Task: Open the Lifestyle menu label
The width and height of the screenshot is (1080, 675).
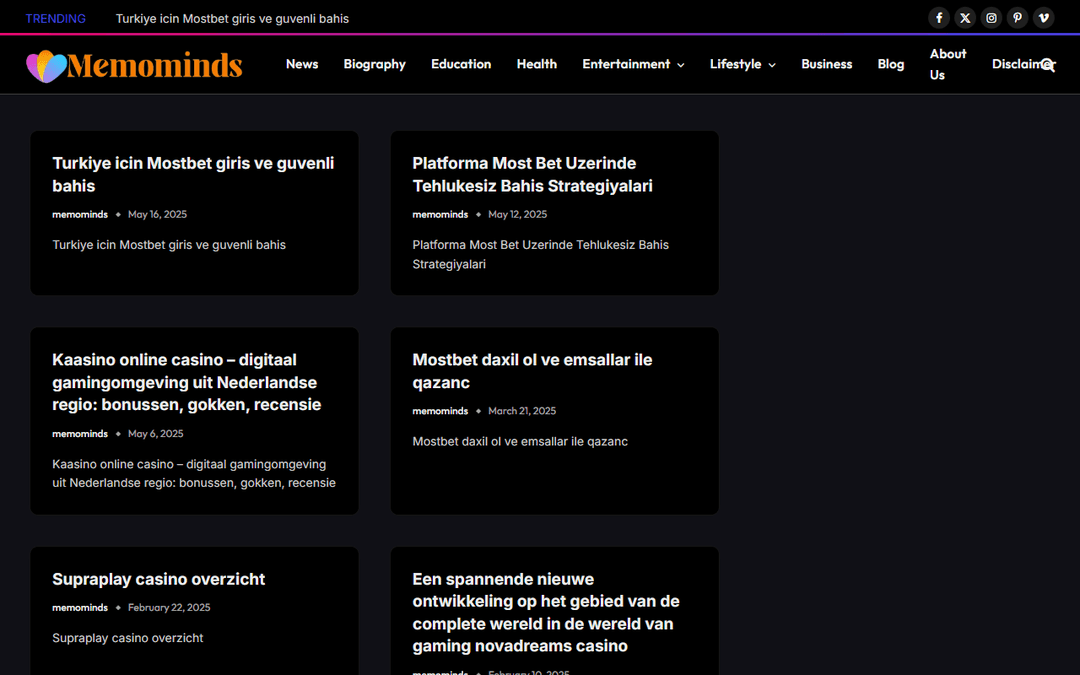Action: 736,64
